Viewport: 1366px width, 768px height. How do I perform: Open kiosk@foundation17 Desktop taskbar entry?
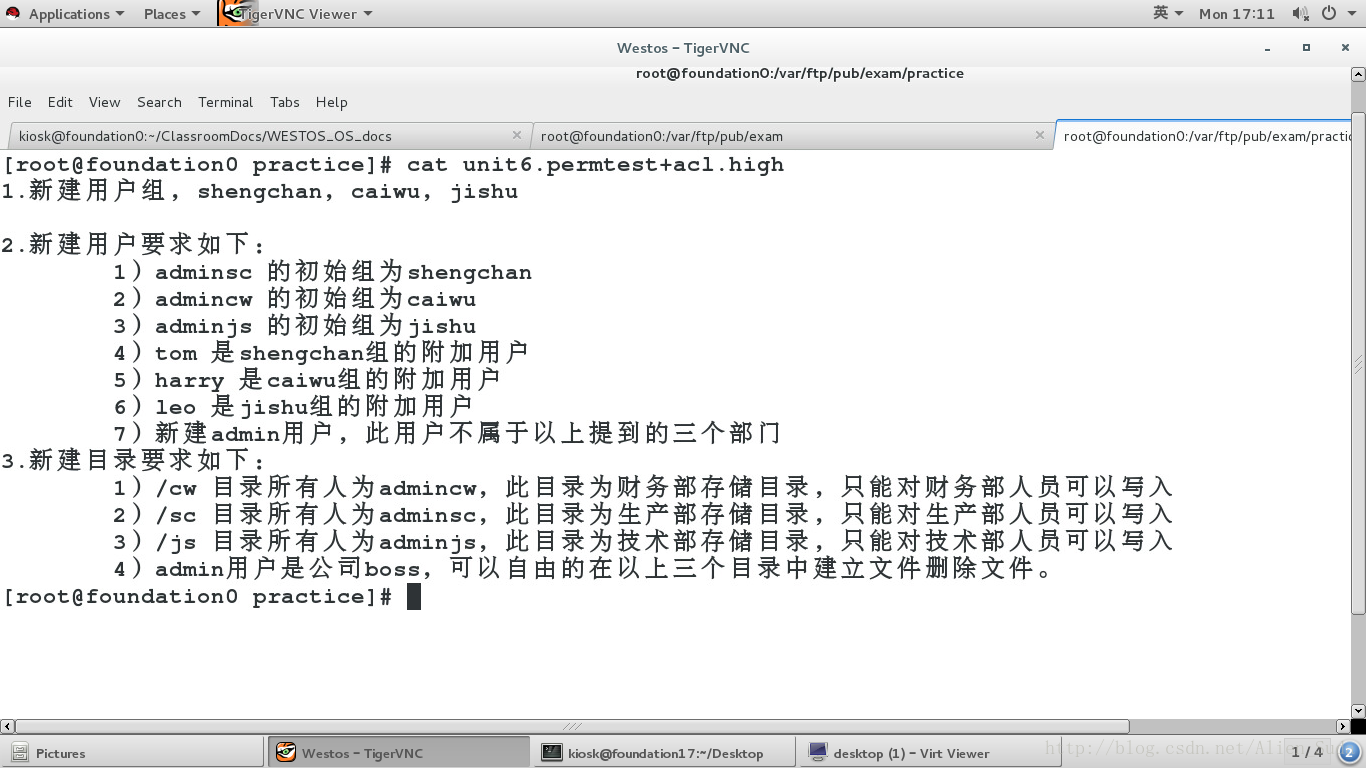[x=664, y=753]
